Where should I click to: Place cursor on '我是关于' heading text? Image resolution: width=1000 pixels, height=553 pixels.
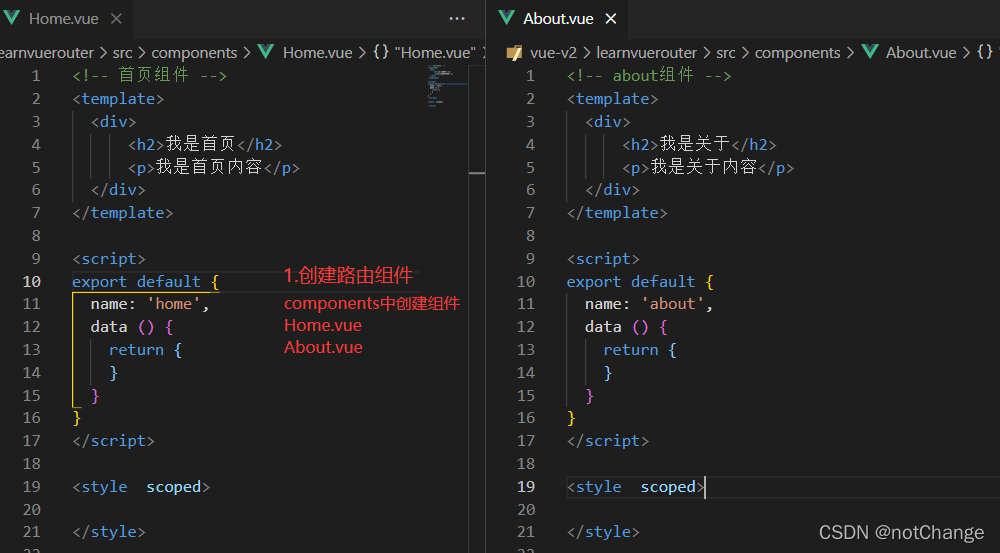[x=695, y=145]
